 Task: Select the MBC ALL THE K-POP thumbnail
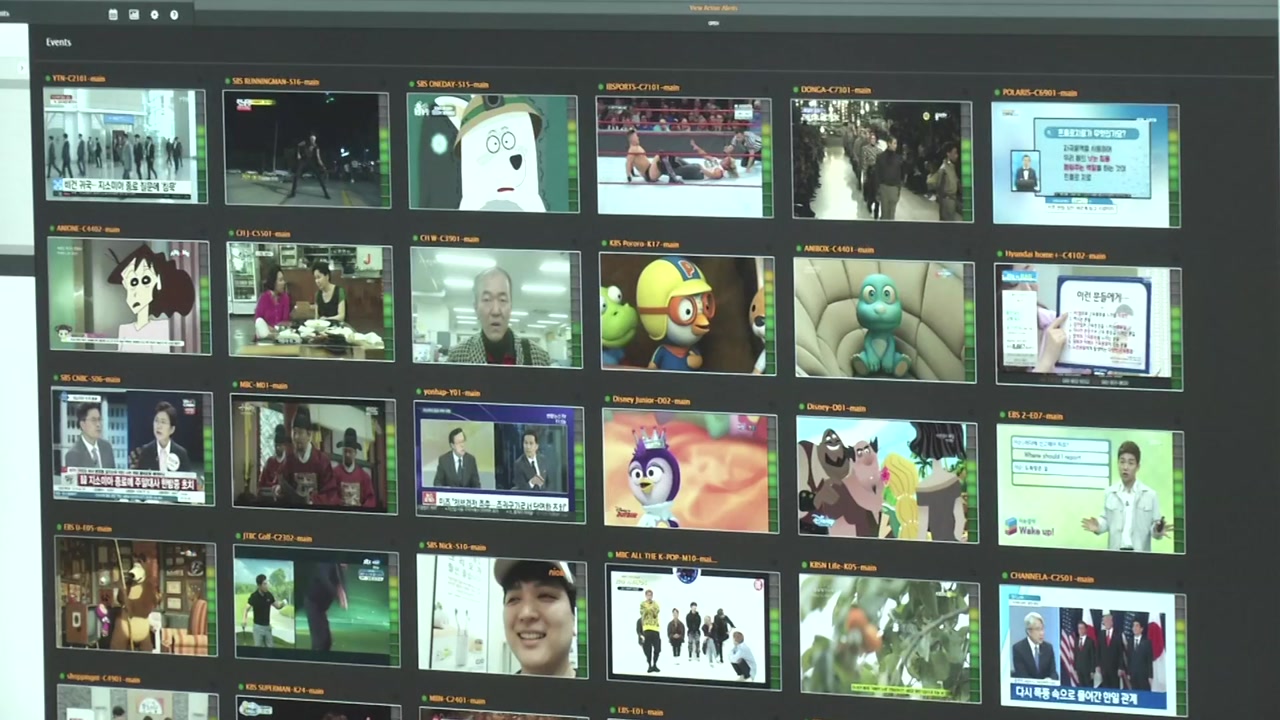[688, 626]
